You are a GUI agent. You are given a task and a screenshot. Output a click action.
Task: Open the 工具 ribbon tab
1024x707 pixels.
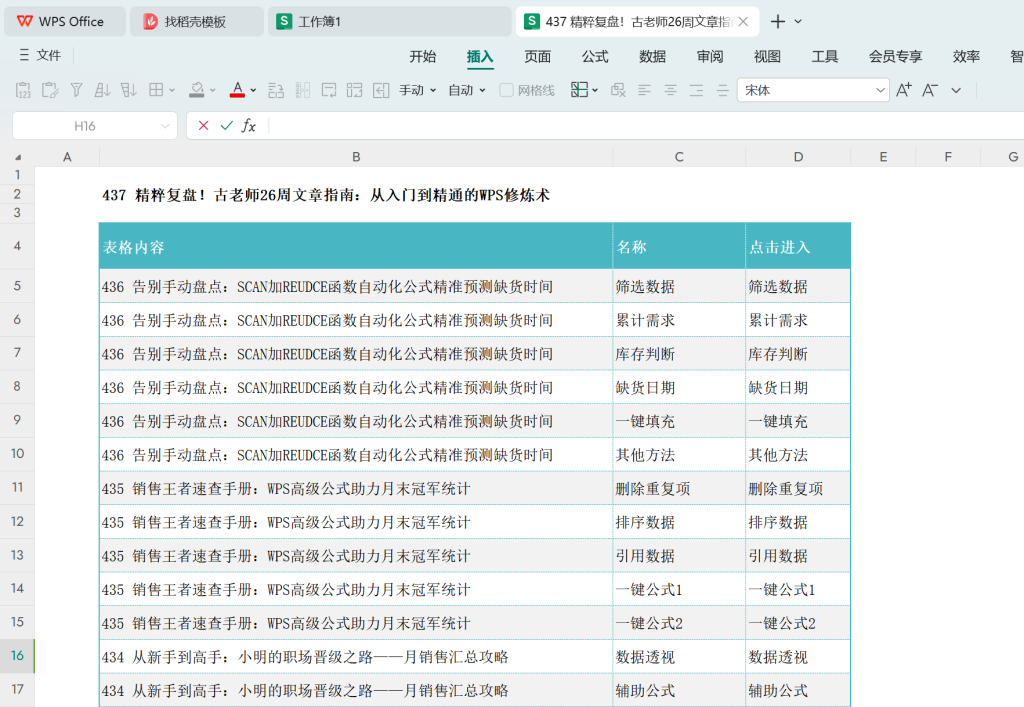pos(825,57)
